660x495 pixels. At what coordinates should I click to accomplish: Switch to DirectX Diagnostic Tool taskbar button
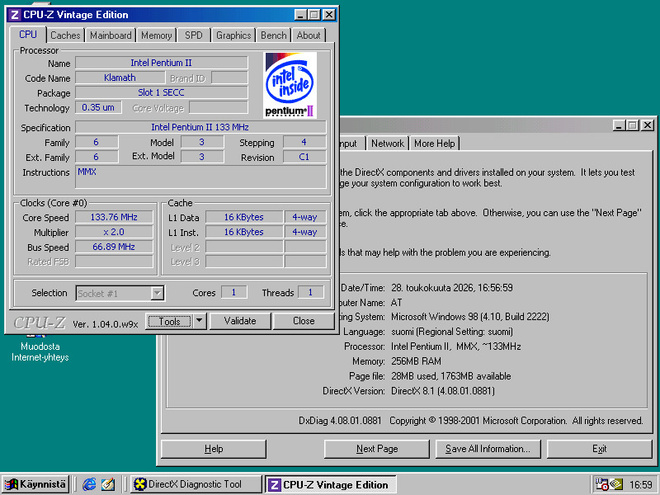tap(196, 484)
